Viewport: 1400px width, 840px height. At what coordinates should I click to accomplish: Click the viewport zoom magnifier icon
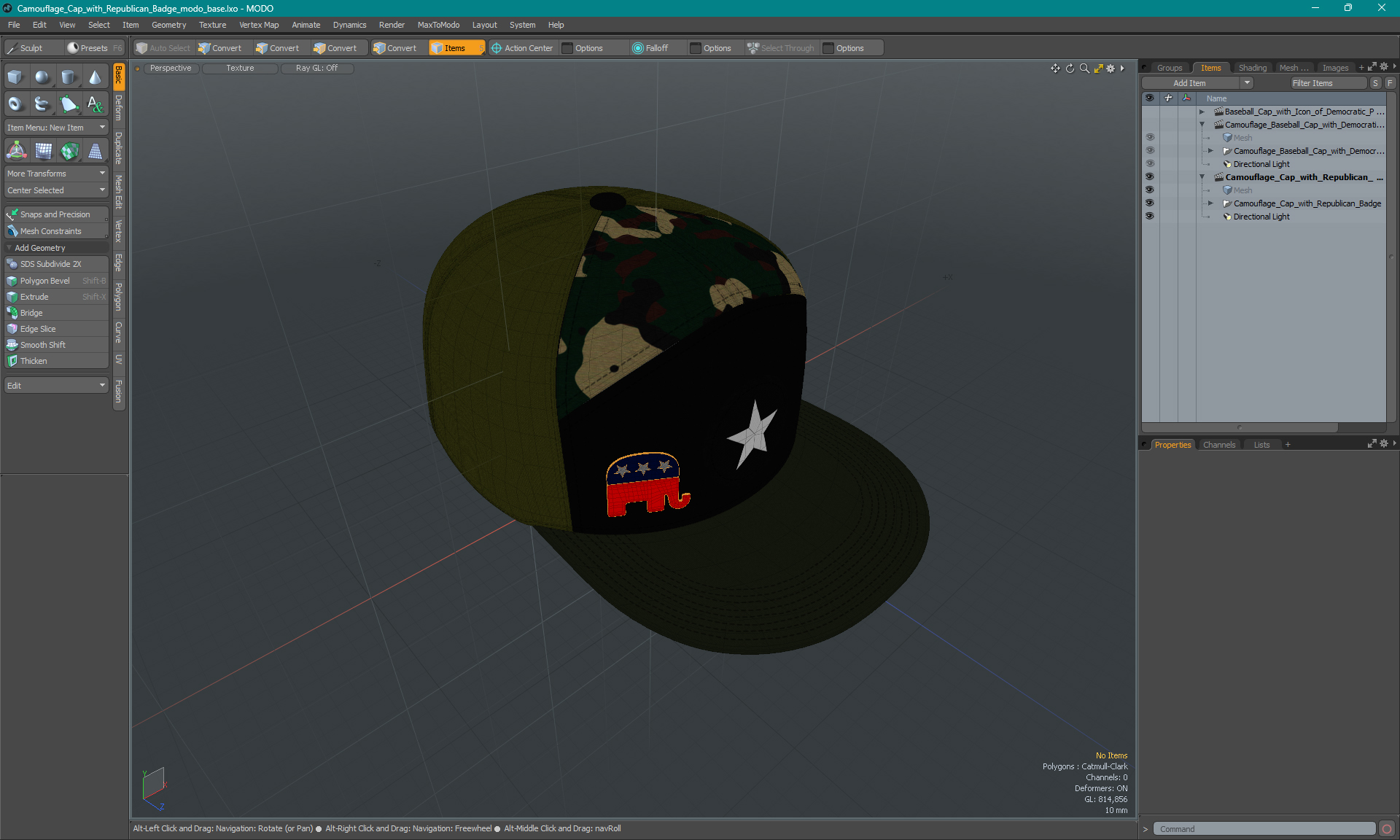pyautogui.click(x=1084, y=68)
